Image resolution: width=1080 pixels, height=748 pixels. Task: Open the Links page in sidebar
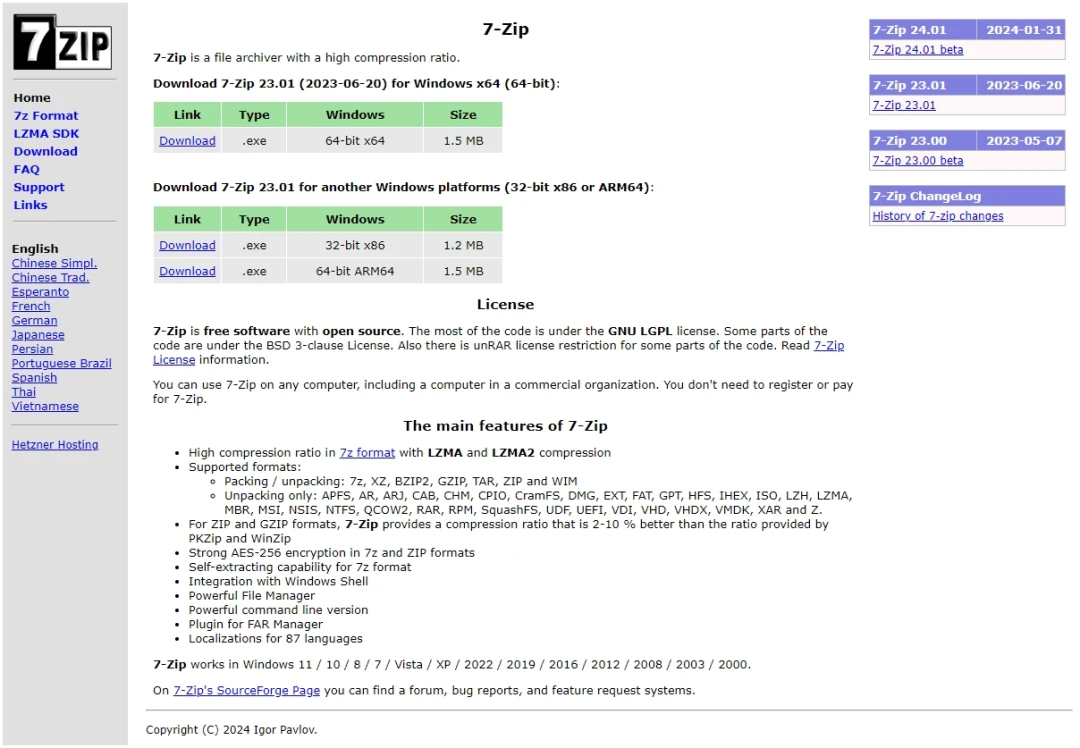[30, 205]
